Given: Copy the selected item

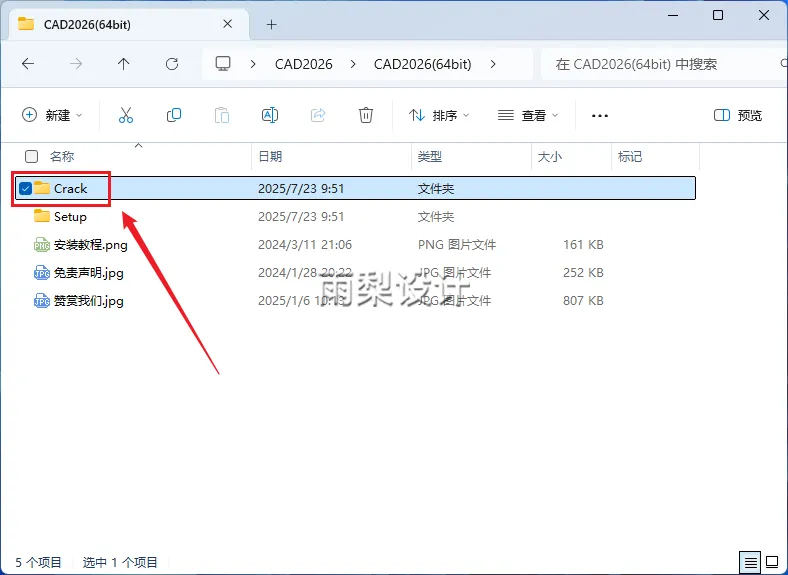Looking at the screenshot, I should pyautogui.click(x=174, y=115).
